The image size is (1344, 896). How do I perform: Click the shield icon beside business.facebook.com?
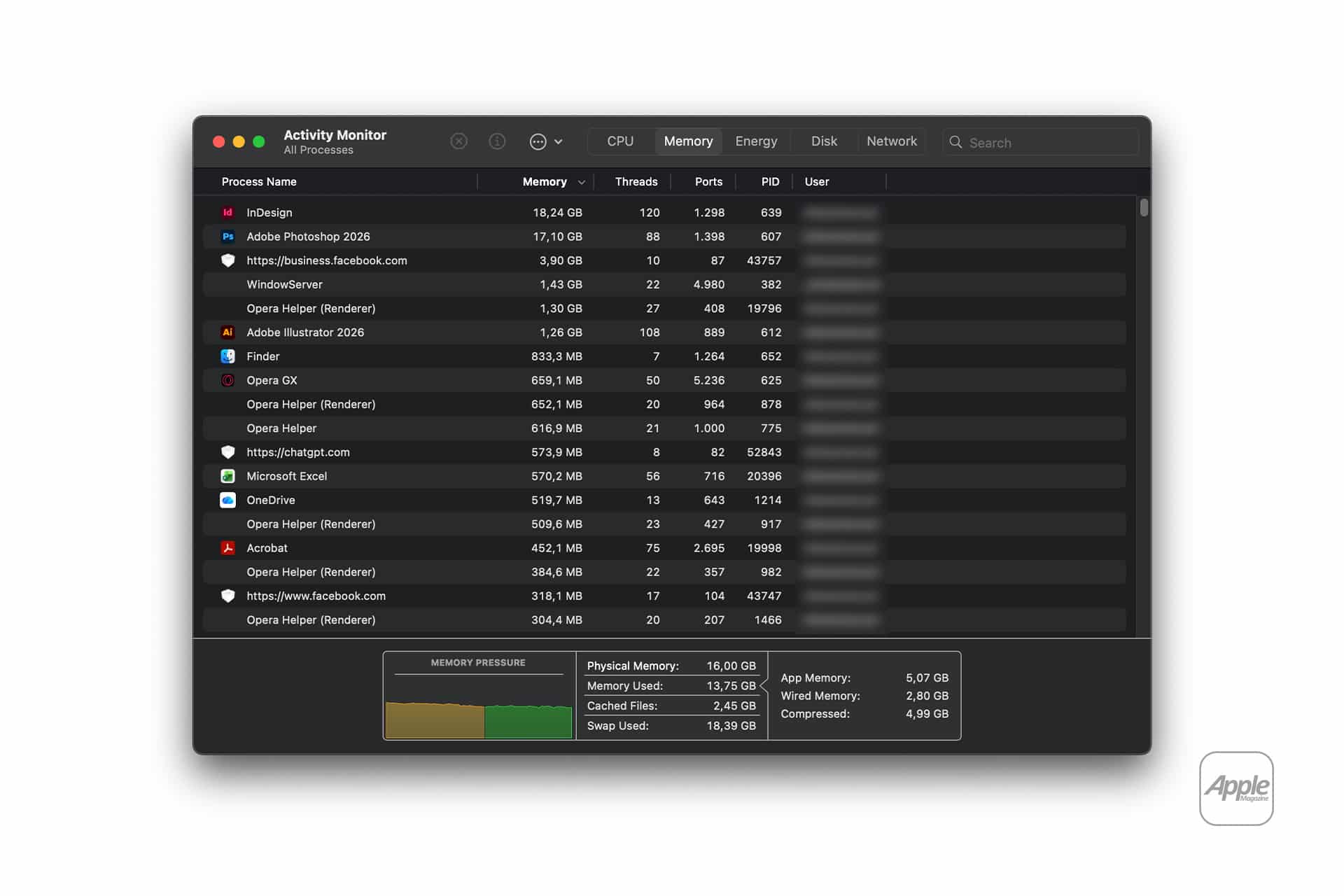227,260
